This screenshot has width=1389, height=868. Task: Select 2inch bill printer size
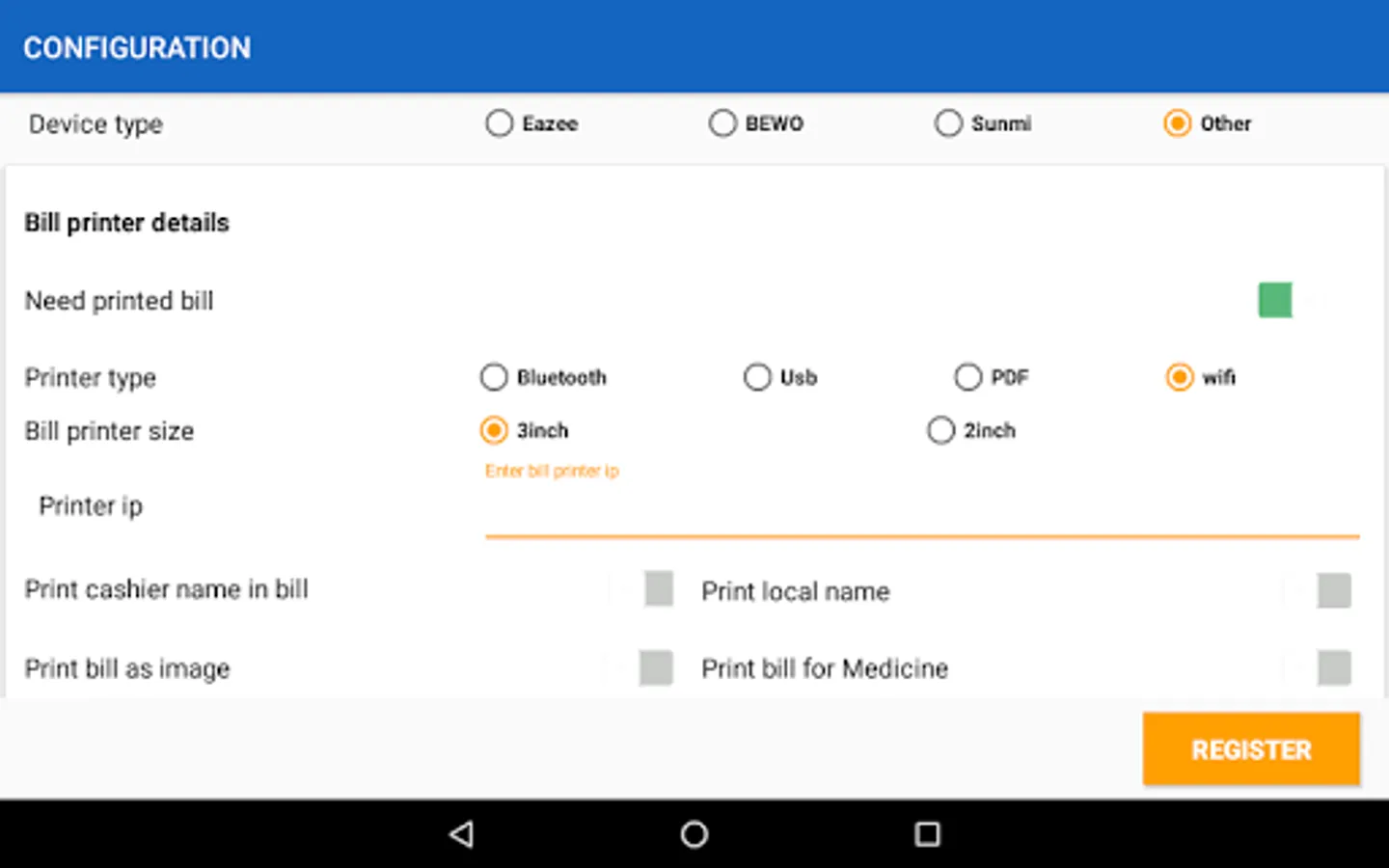click(971, 430)
